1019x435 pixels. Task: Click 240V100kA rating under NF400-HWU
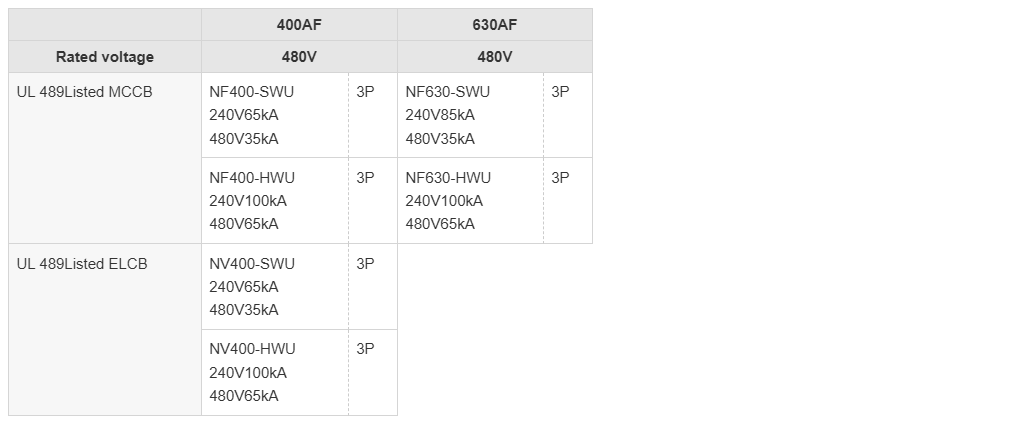[248, 201]
